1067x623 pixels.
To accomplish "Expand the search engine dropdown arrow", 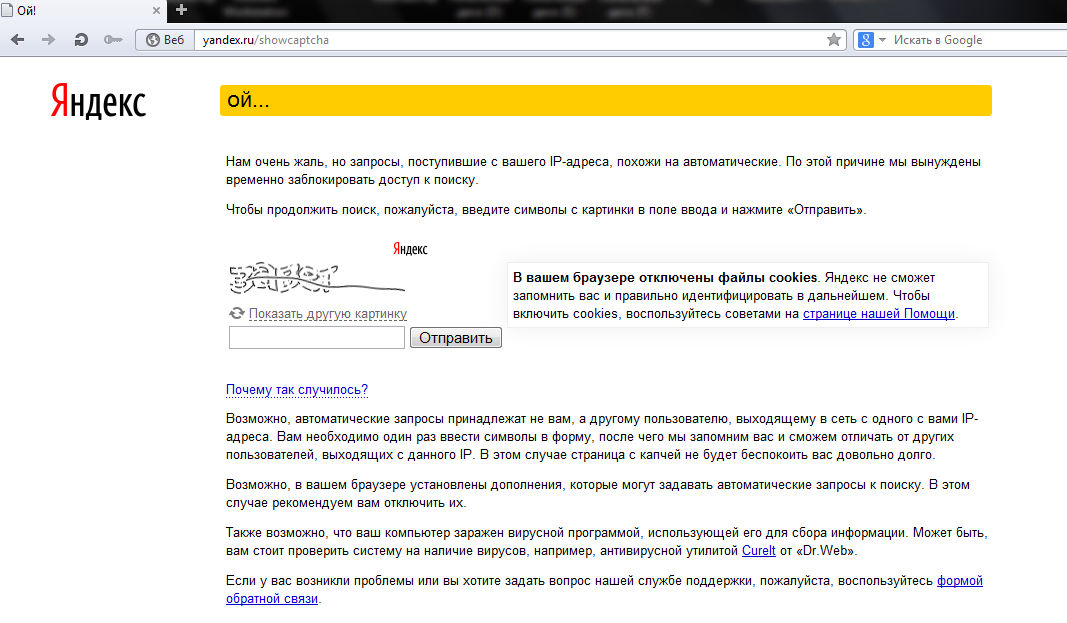I will pyautogui.click(x=883, y=40).
